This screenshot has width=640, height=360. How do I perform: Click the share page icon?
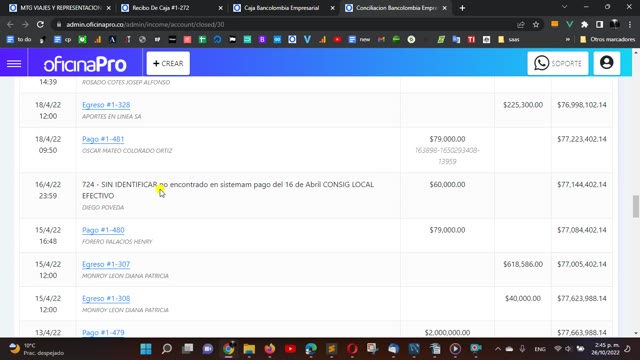(520, 24)
